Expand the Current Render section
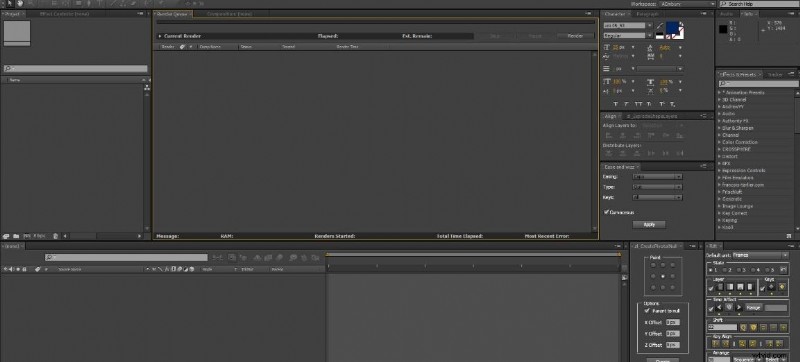 click(160, 36)
